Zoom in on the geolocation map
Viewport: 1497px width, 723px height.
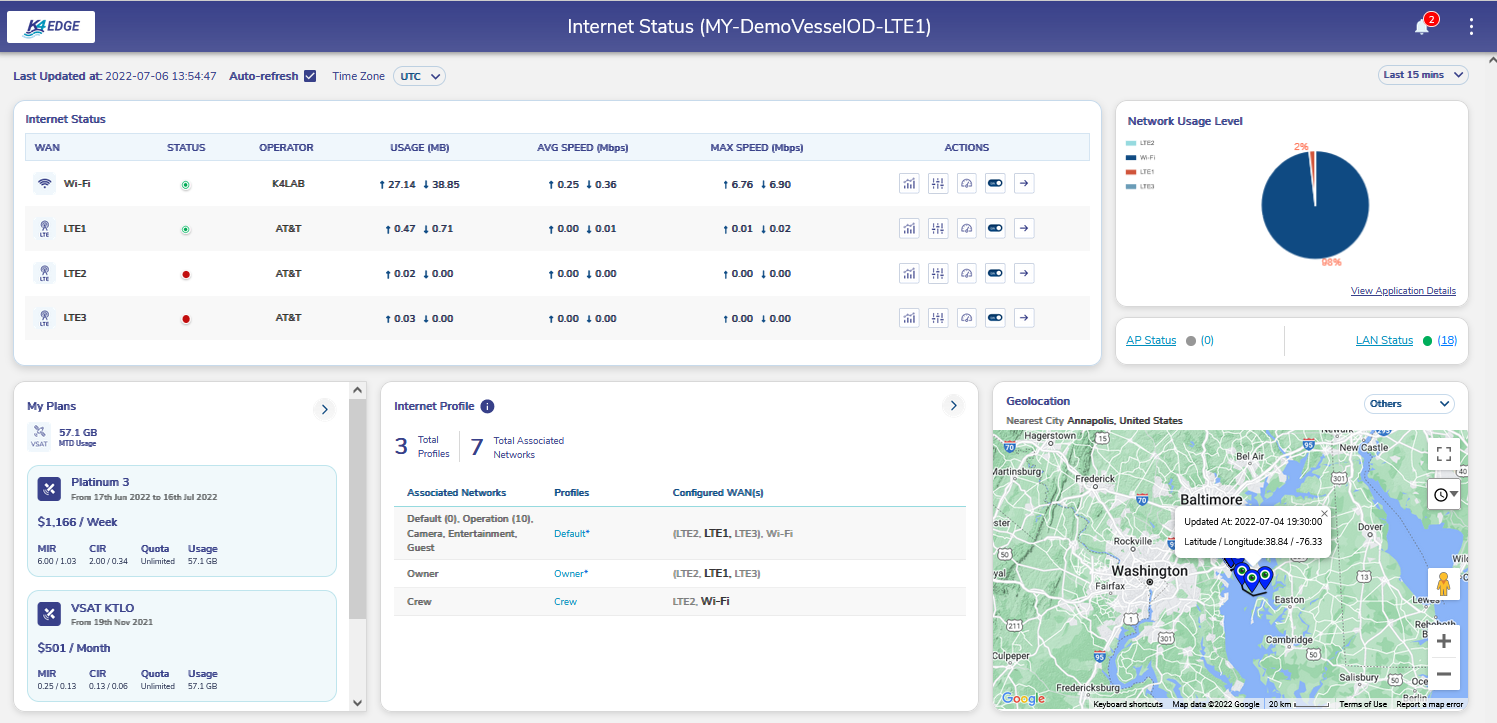1443,642
